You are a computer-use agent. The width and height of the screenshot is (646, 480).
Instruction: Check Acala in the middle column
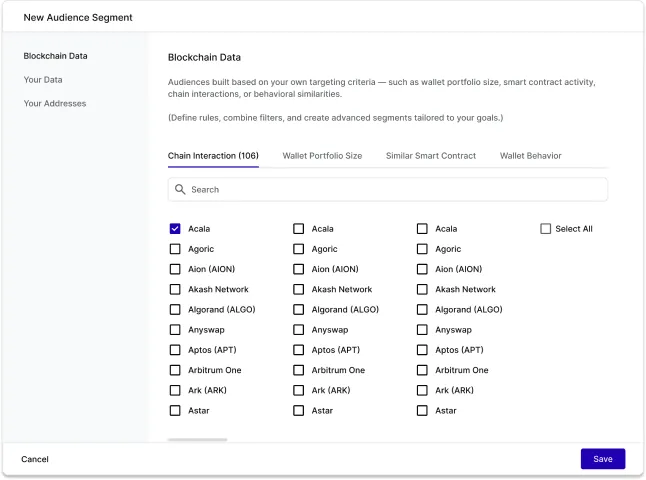(299, 229)
